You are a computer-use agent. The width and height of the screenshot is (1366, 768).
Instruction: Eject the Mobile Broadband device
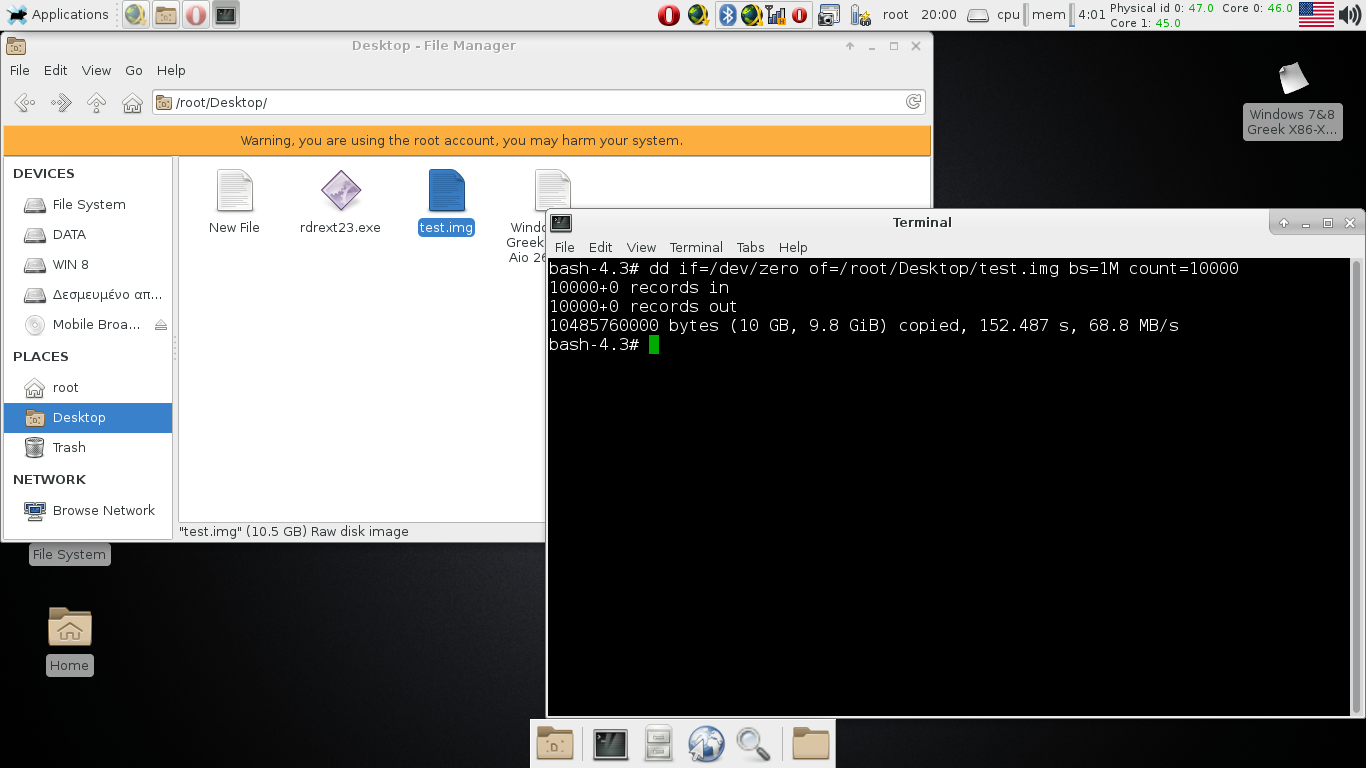point(161,325)
